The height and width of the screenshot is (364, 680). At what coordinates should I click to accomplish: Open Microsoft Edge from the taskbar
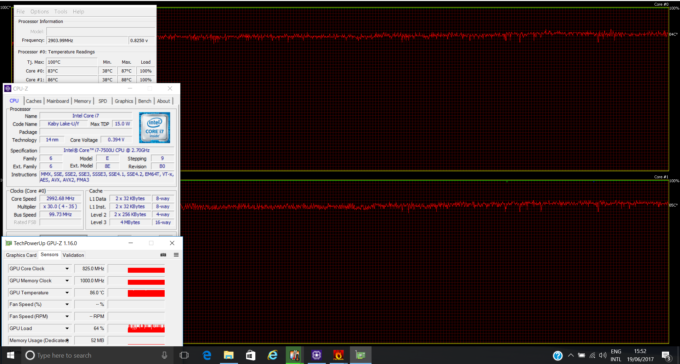click(206, 355)
